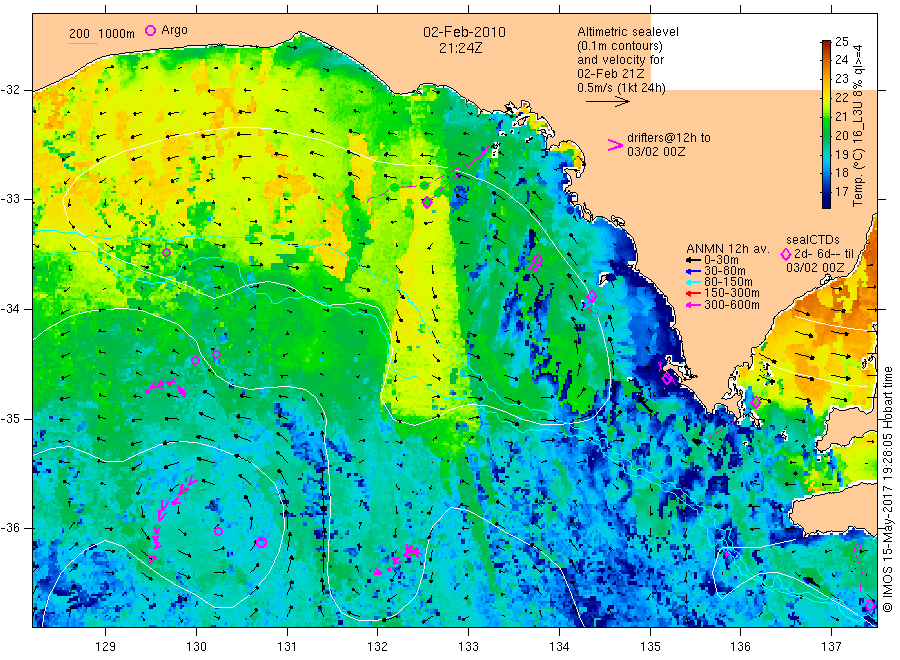The height and width of the screenshot is (660, 900).
Task: Click the 'drifters@12h to' legend text
Action: coord(669,138)
